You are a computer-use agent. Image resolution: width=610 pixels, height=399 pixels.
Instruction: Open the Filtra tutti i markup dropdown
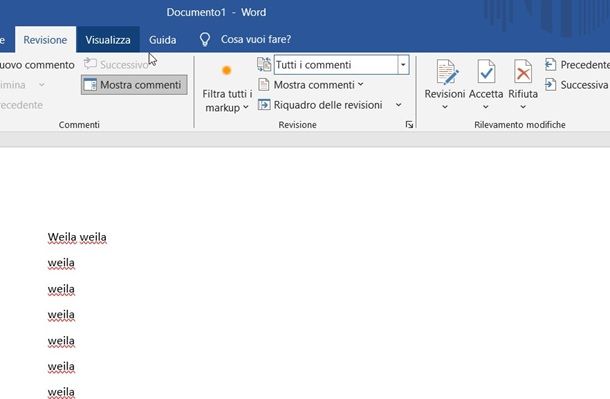pyautogui.click(x=227, y=100)
